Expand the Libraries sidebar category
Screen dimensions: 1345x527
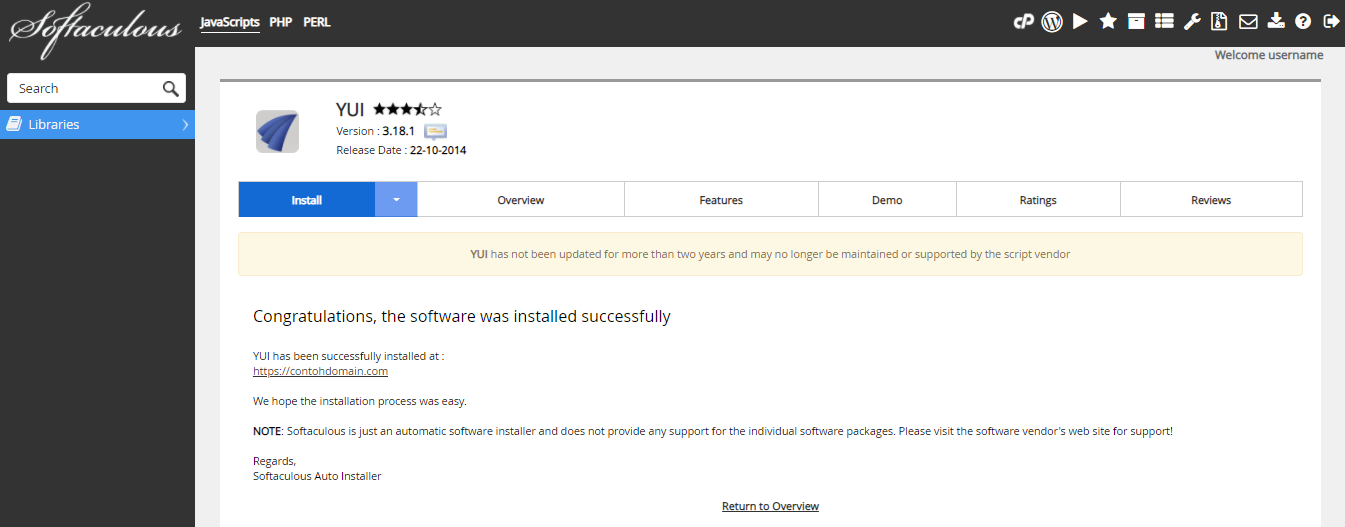97,125
